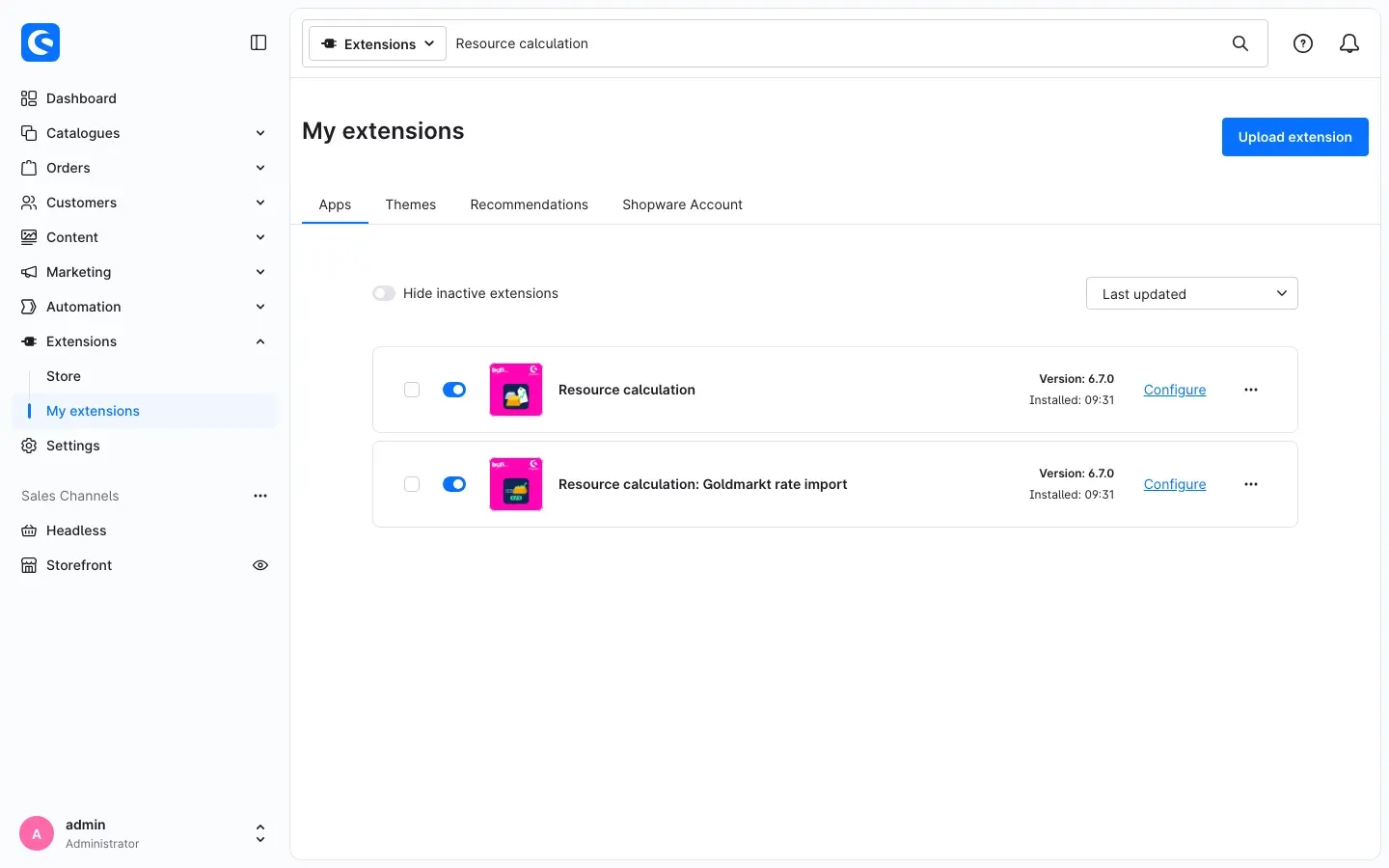Viewport: 1389px width, 868px height.
Task: Click the Headless sales channel label
Action: pos(76,530)
